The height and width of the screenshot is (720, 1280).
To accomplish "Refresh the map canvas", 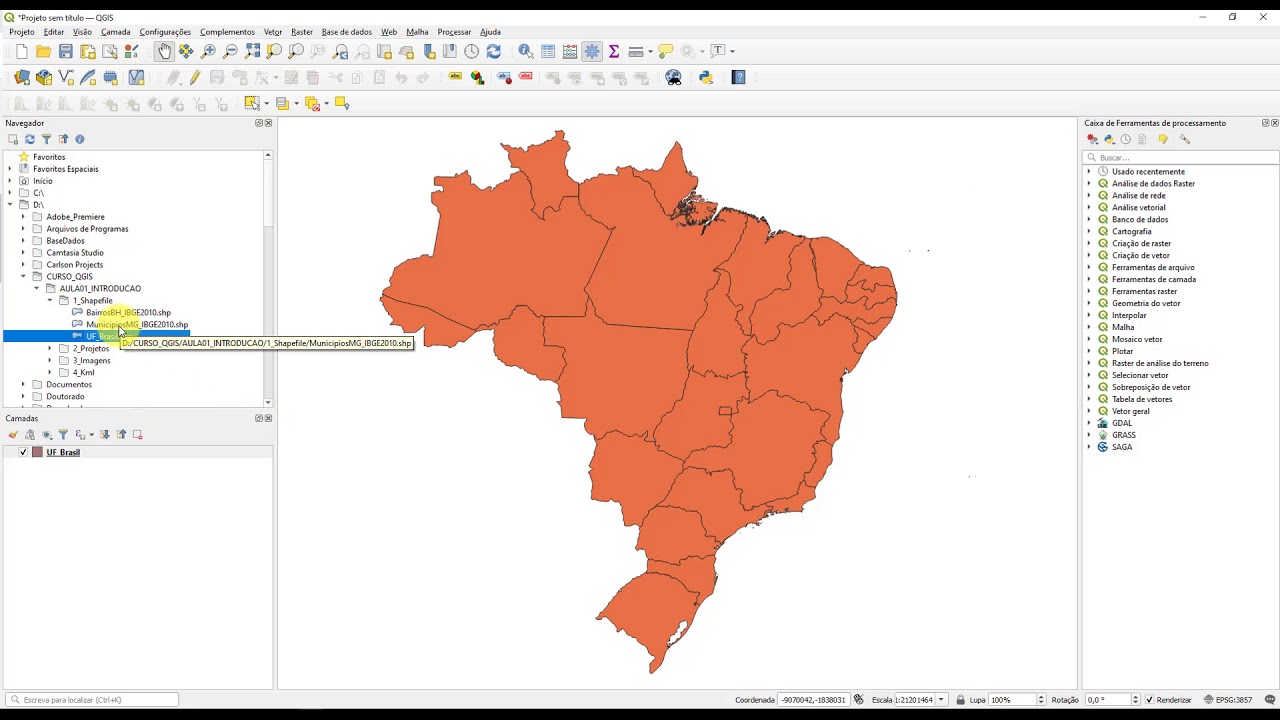I will (x=493, y=51).
